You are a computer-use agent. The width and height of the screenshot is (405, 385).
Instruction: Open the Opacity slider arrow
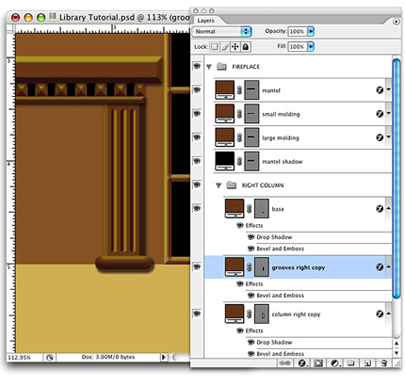(x=311, y=31)
